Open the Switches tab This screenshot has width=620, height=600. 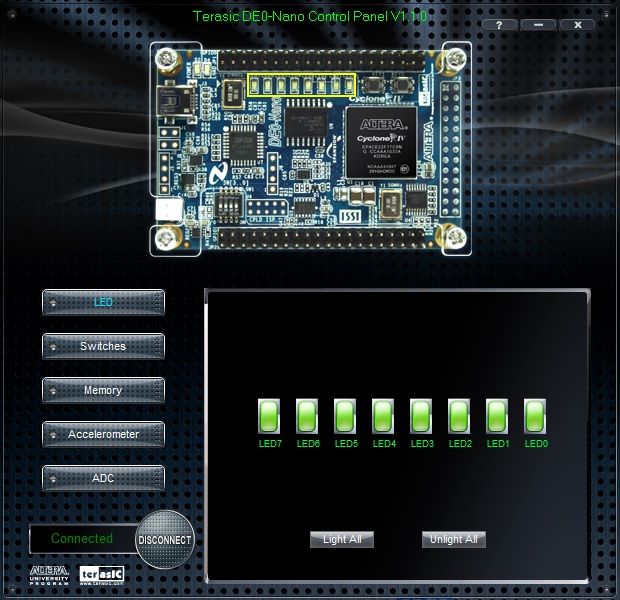[103, 346]
